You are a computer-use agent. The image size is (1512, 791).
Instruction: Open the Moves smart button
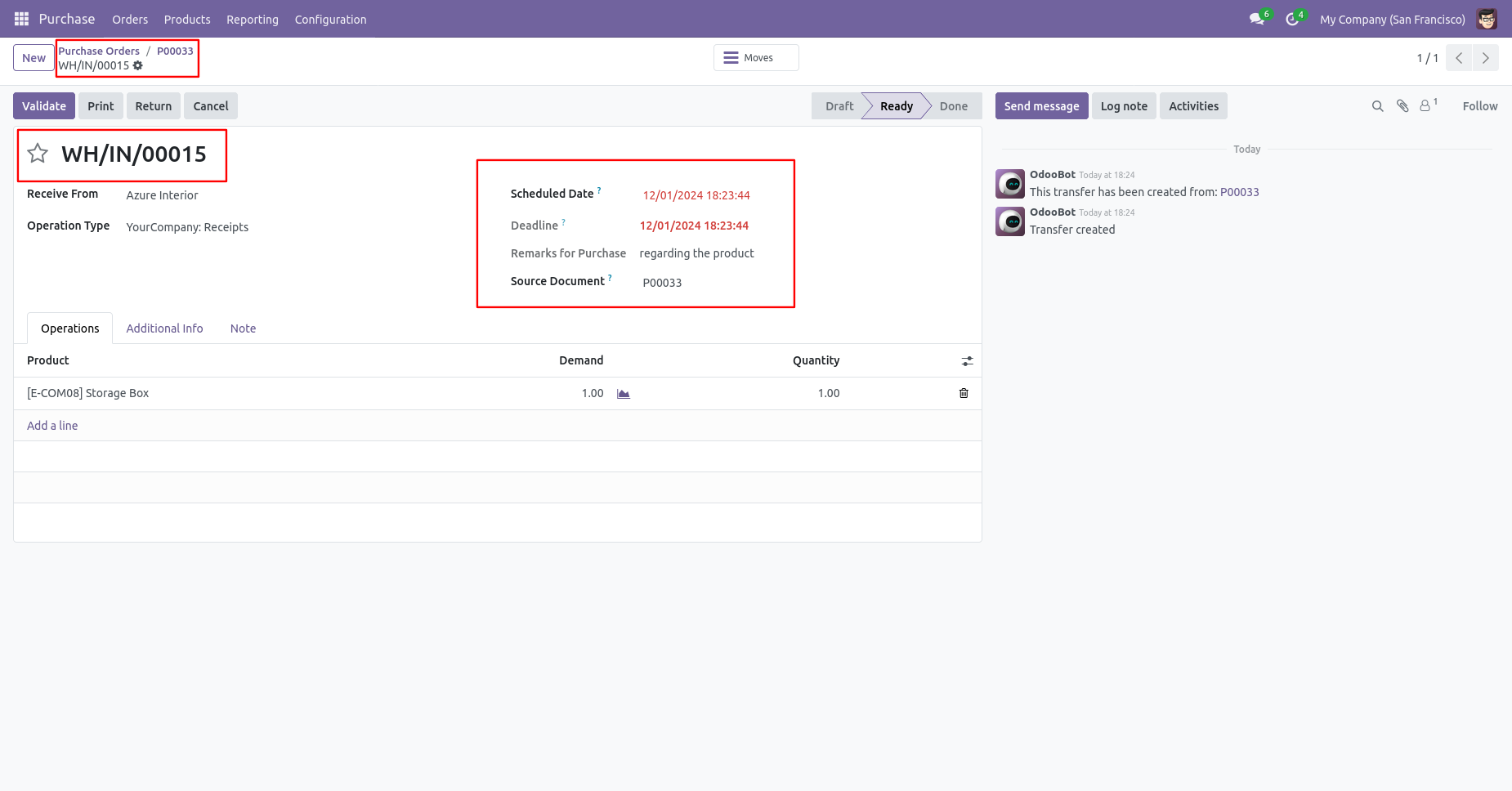(756, 58)
